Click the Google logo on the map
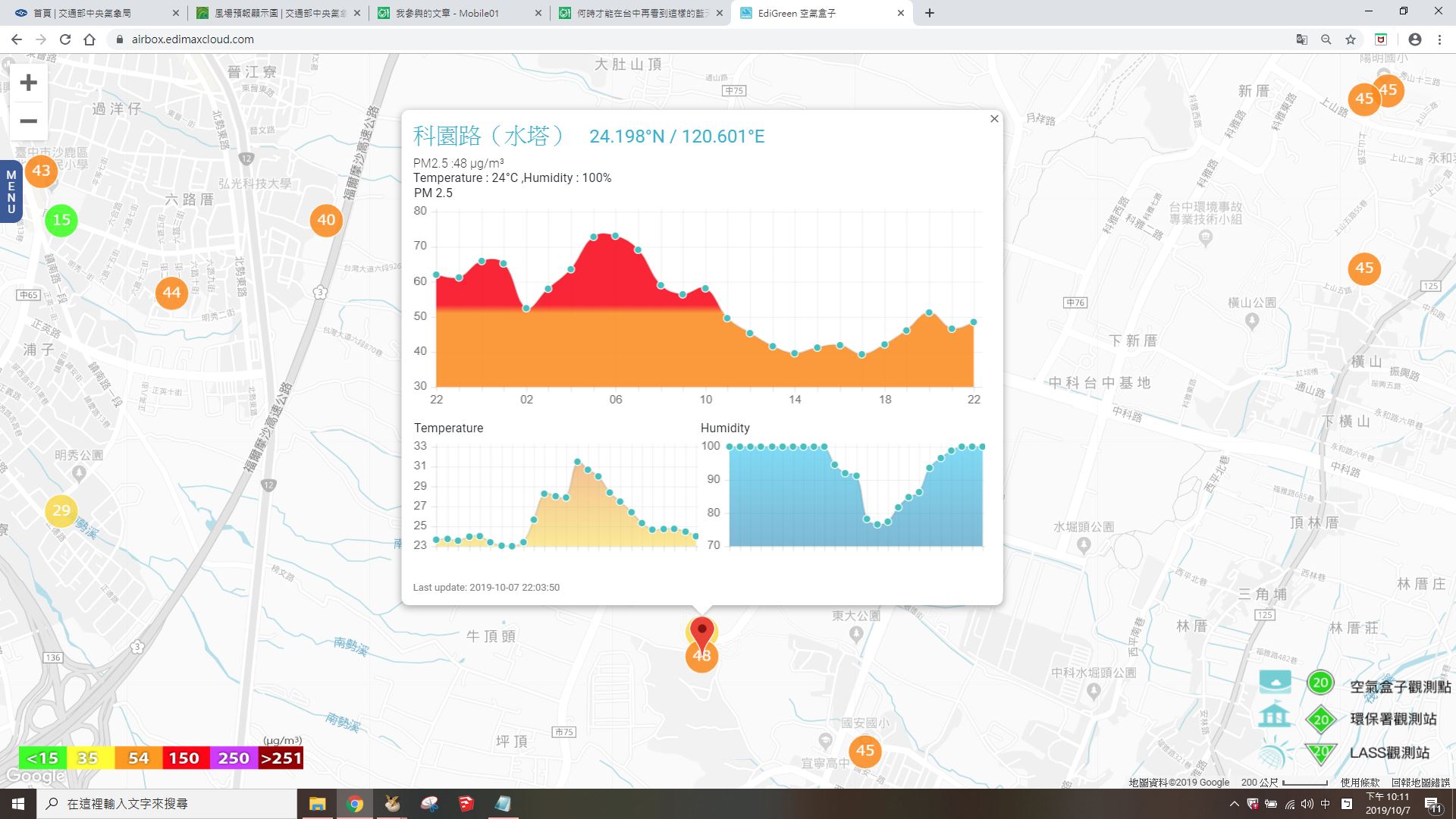The width and height of the screenshot is (1456, 819). [x=35, y=776]
